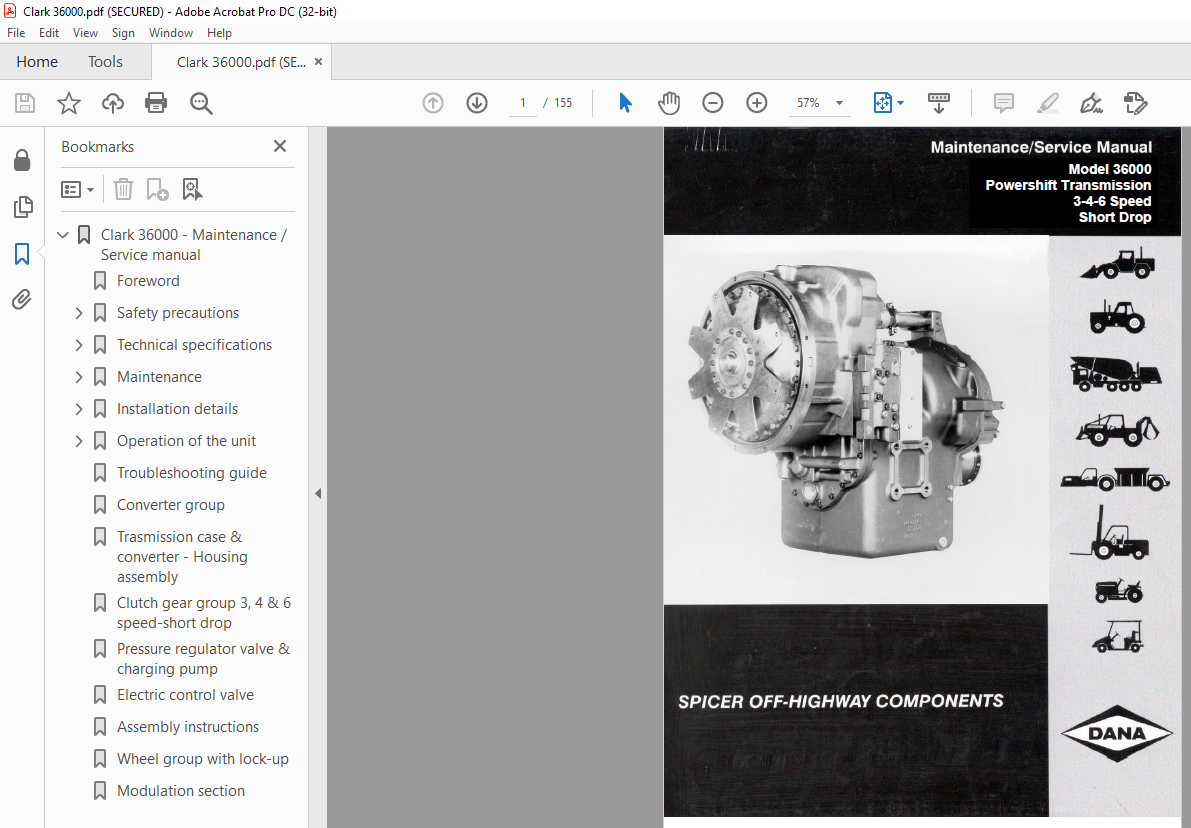
Task: Open the Window menu
Action: tap(171, 33)
